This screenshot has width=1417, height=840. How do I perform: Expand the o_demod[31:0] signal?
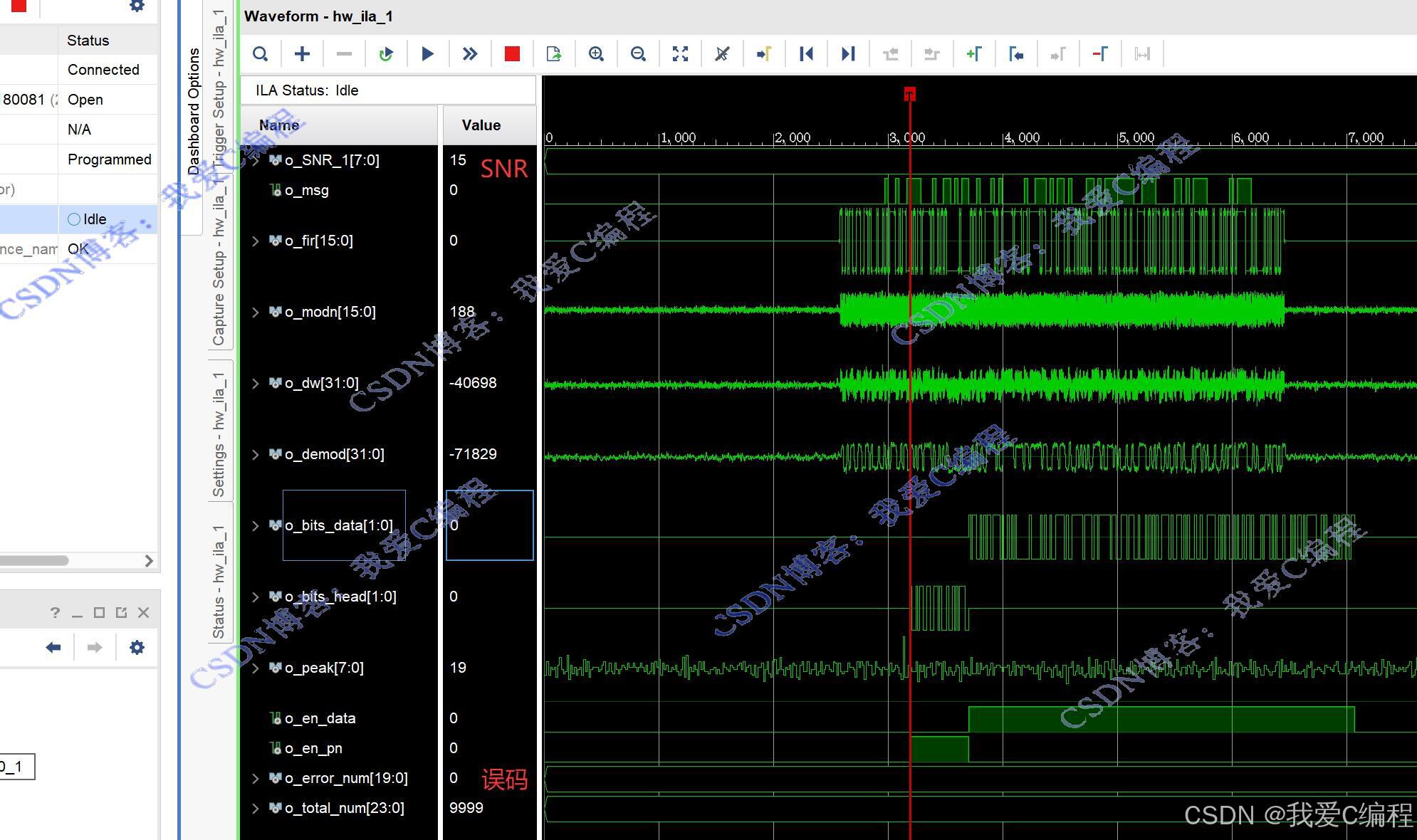255,455
